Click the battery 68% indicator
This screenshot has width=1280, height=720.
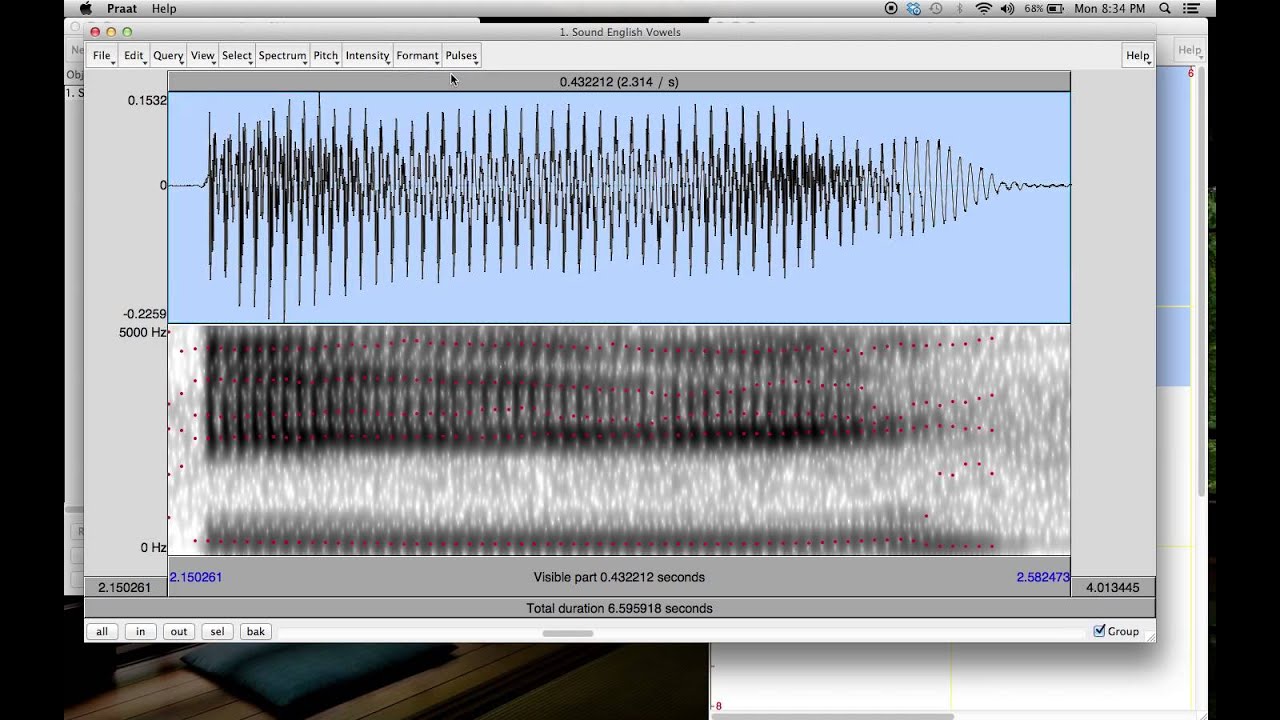1045,8
